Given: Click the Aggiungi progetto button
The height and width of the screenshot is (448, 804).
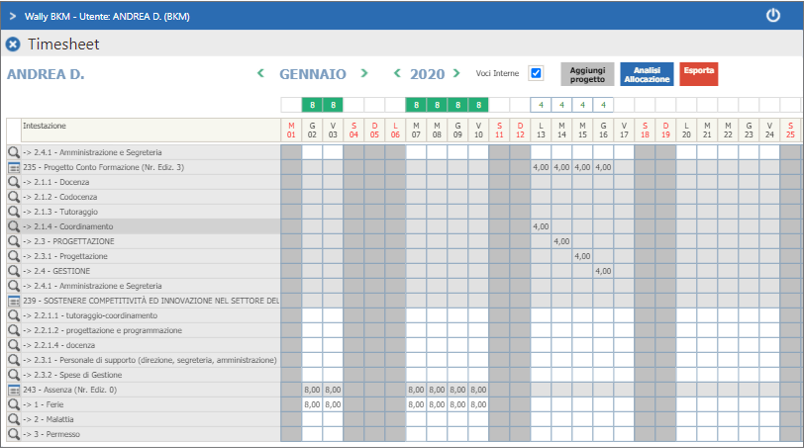Looking at the screenshot, I should coord(587,74).
